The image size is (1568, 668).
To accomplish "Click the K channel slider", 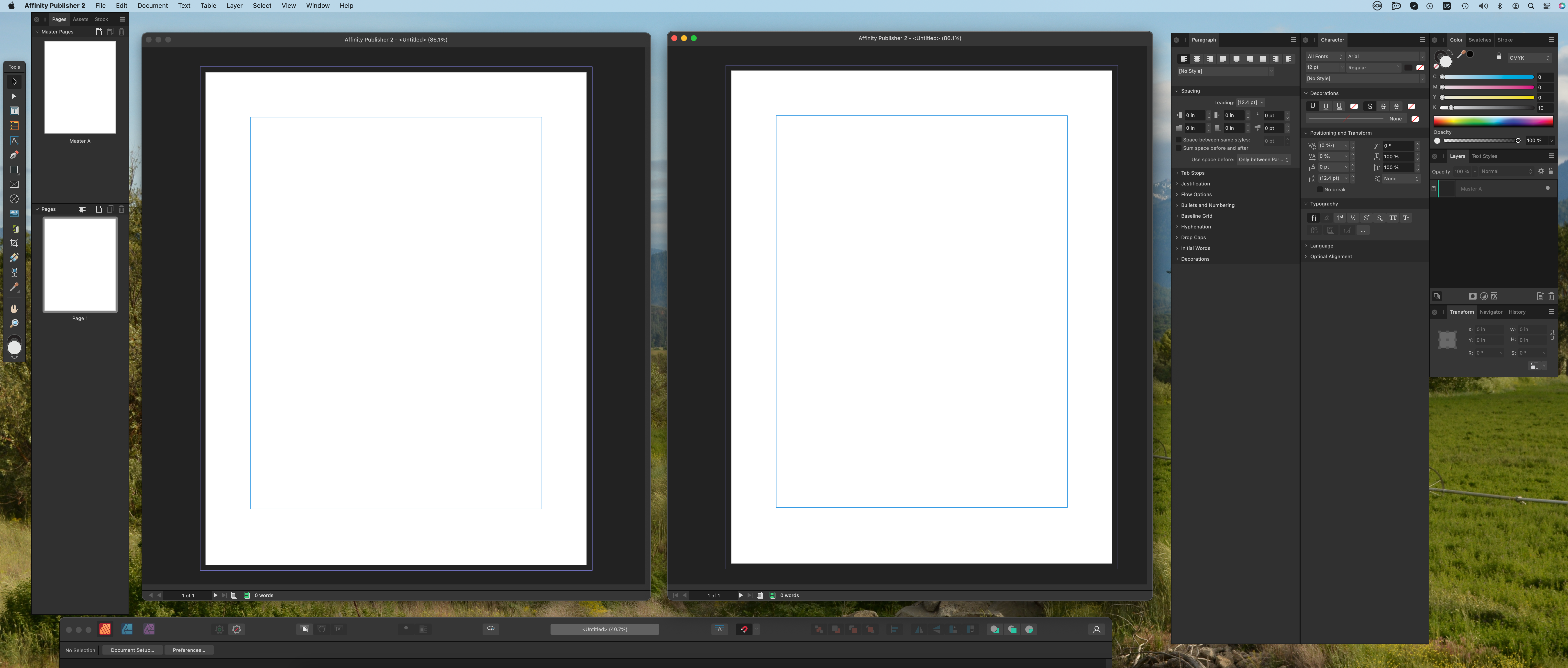I will 1488,108.
